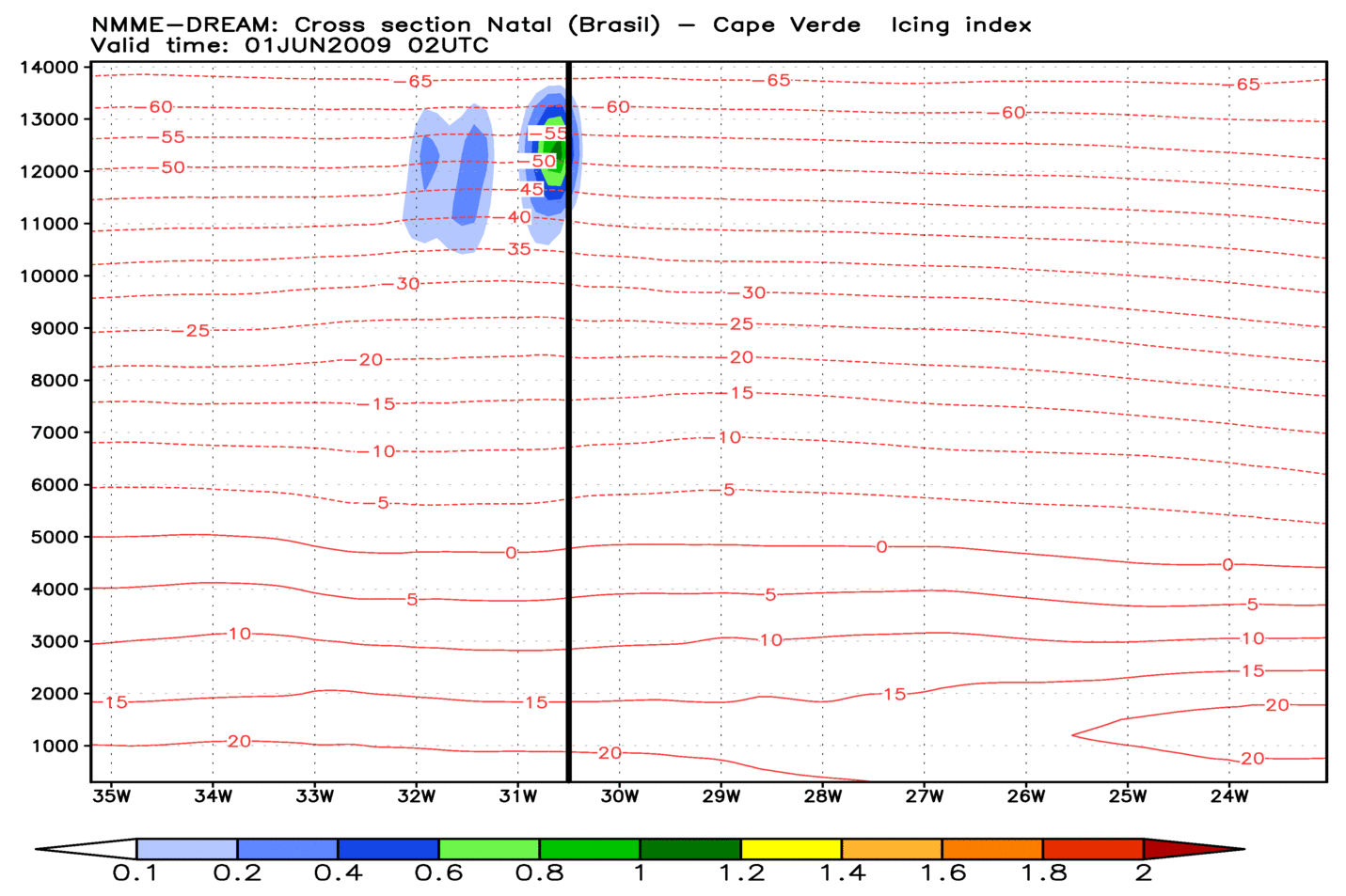The image size is (1346, 896).
Task: Pick the 7000 altitude axis label
Action: 55,432
